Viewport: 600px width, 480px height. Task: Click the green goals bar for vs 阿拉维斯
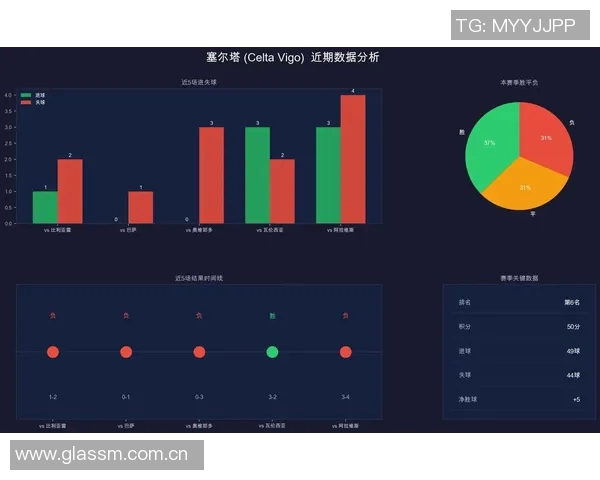point(328,175)
